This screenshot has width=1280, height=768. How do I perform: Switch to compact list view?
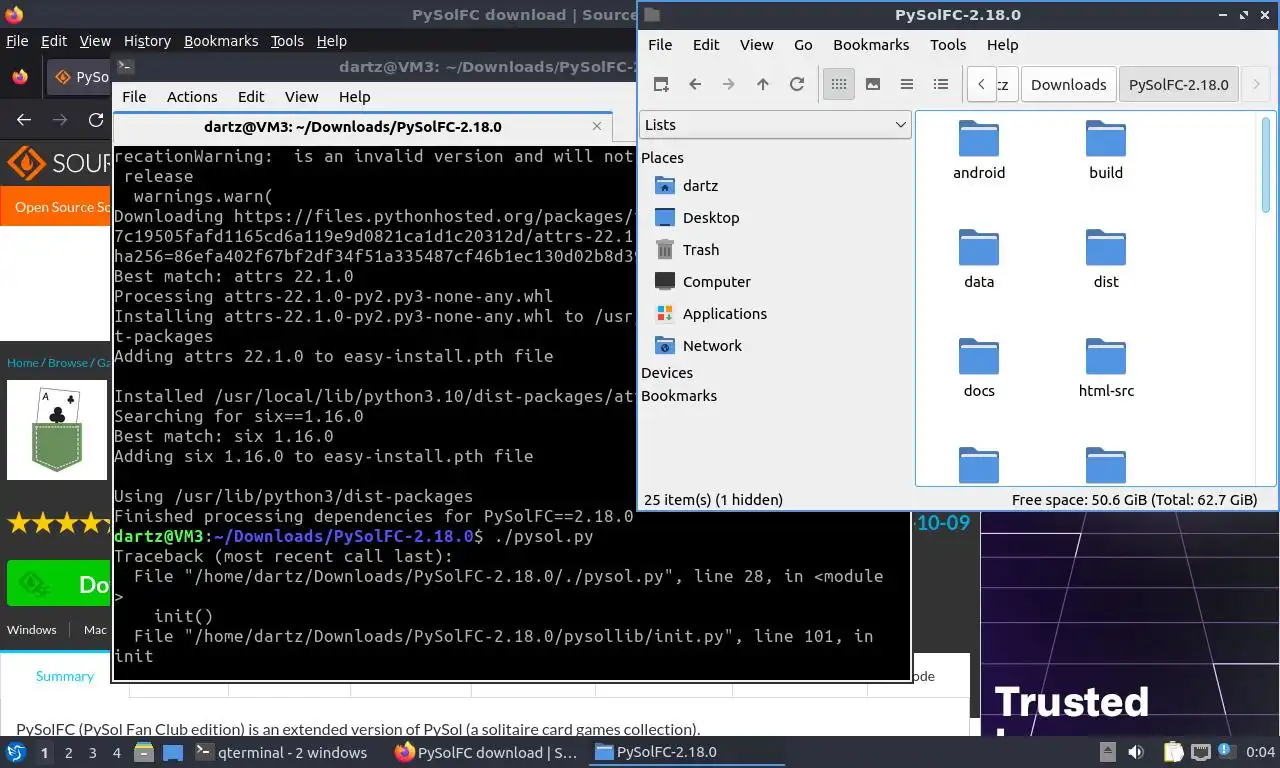coord(907,84)
